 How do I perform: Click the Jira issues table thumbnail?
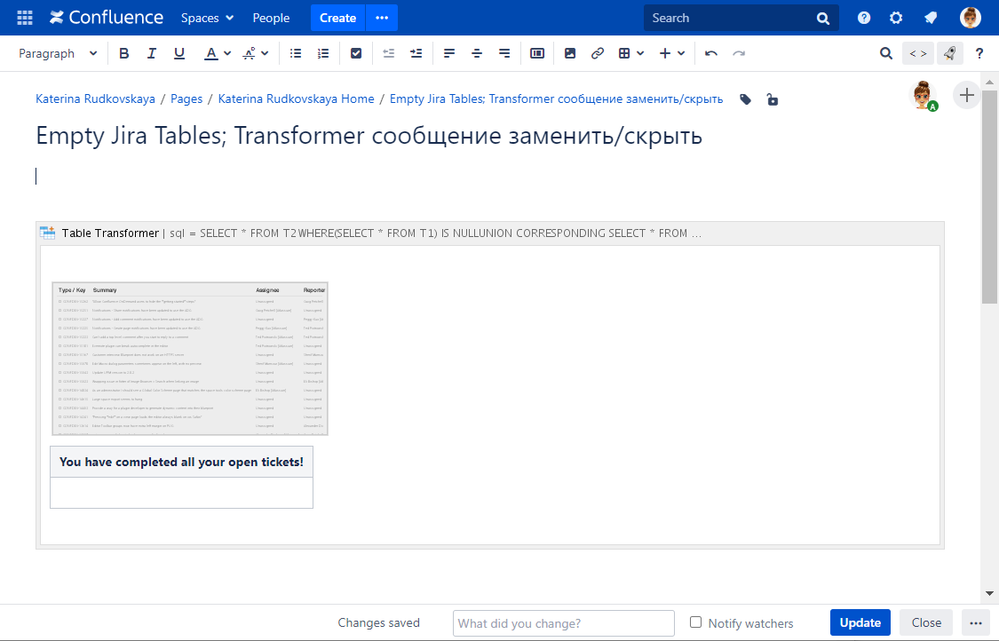(190, 359)
